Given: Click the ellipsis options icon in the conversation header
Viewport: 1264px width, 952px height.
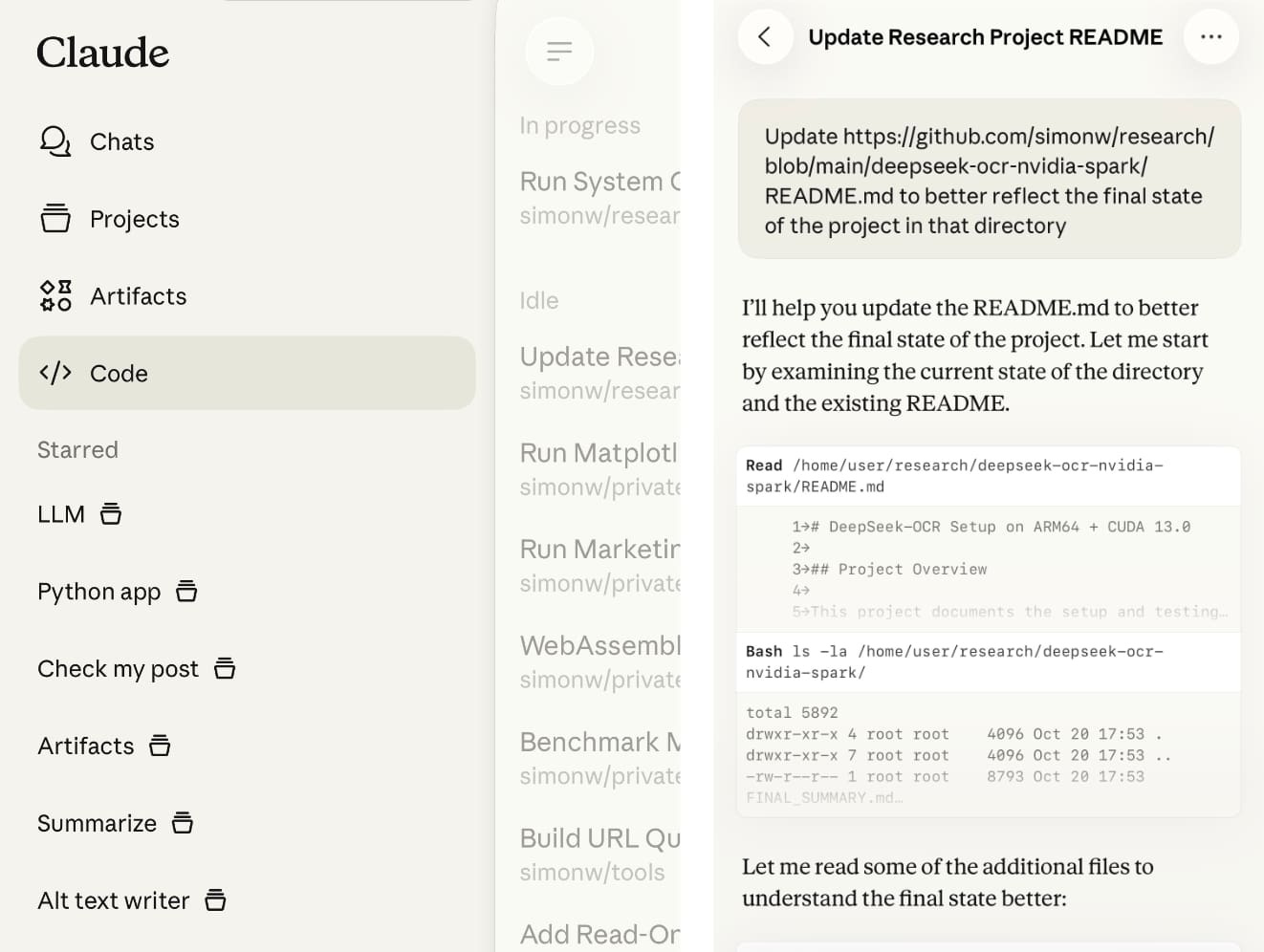Looking at the screenshot, I should 1210,37.
